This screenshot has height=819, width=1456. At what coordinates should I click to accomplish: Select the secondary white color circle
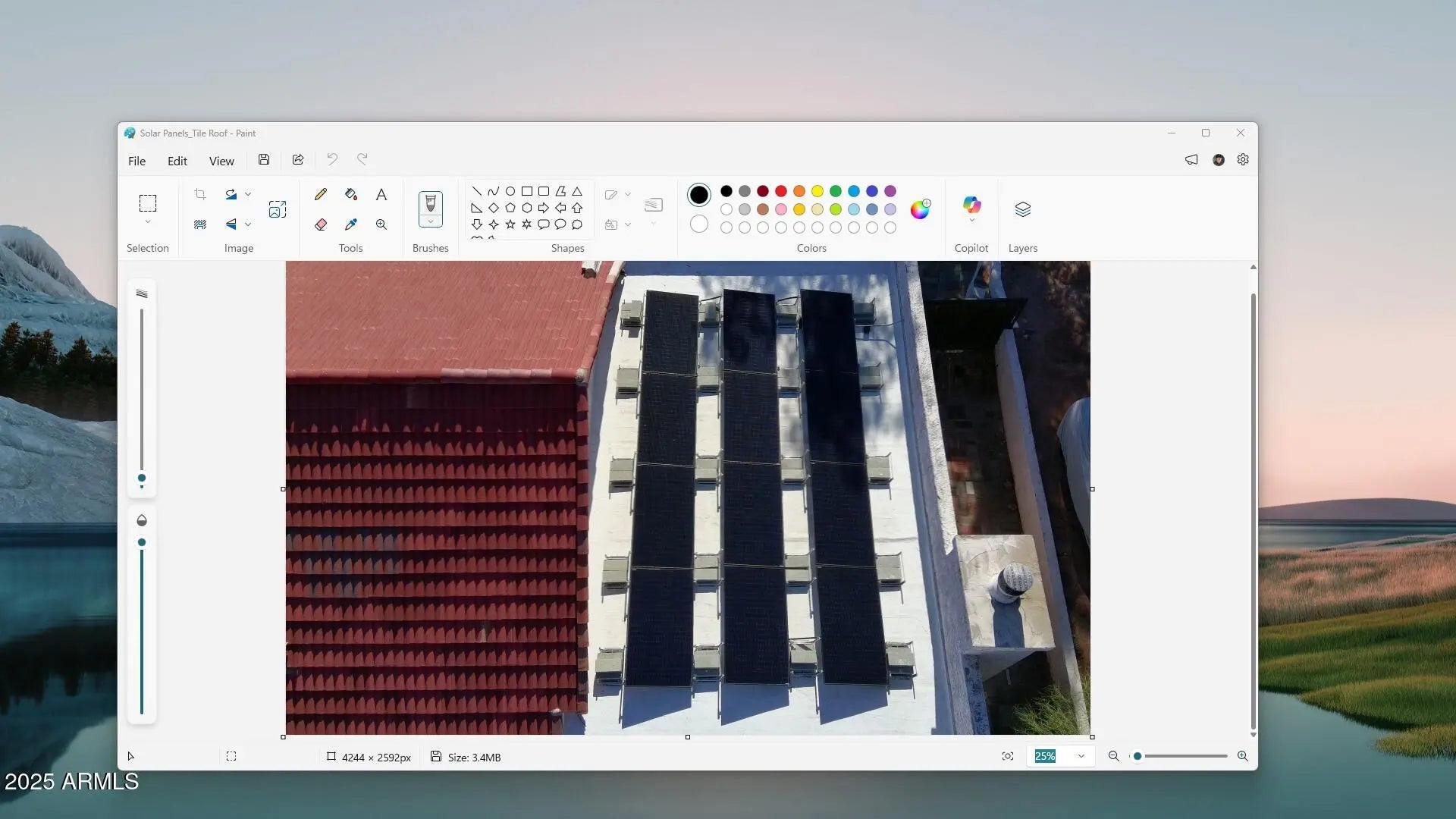(x=699, y=224)
